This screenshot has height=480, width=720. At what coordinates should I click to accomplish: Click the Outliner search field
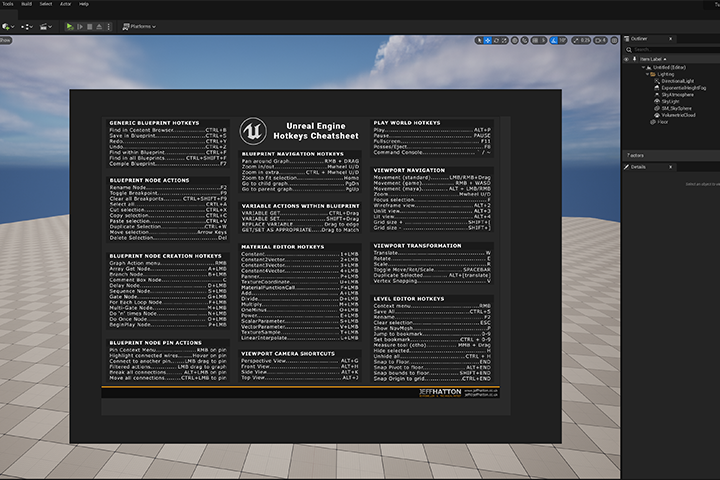point(676,50)
